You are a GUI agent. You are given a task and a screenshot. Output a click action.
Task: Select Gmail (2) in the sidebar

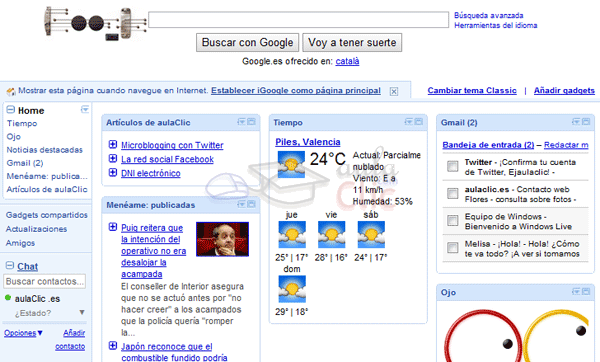tap(25, 163)
